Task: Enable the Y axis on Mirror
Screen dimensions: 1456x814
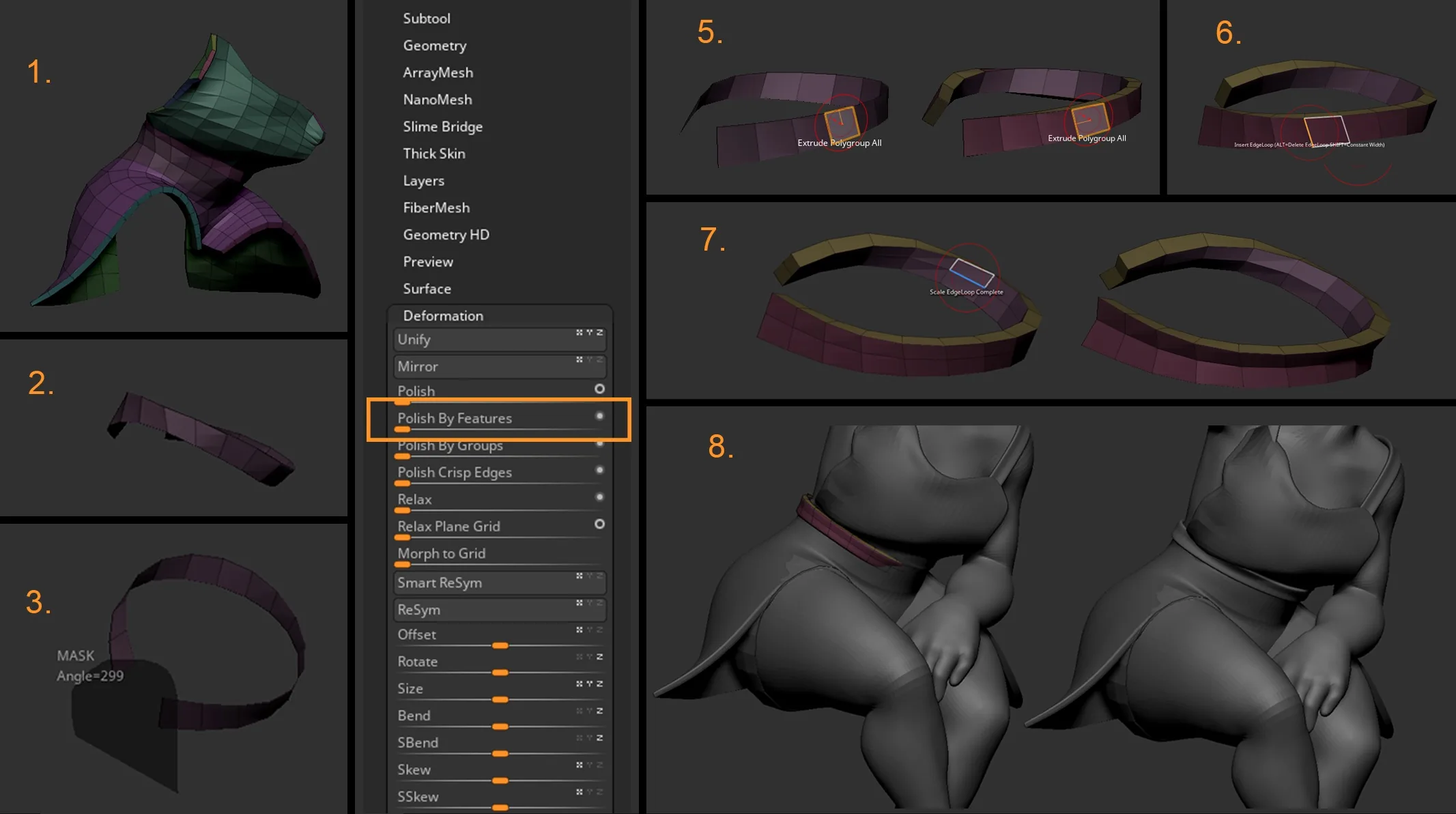Action: pyautogui.click(x=590, y=360)
